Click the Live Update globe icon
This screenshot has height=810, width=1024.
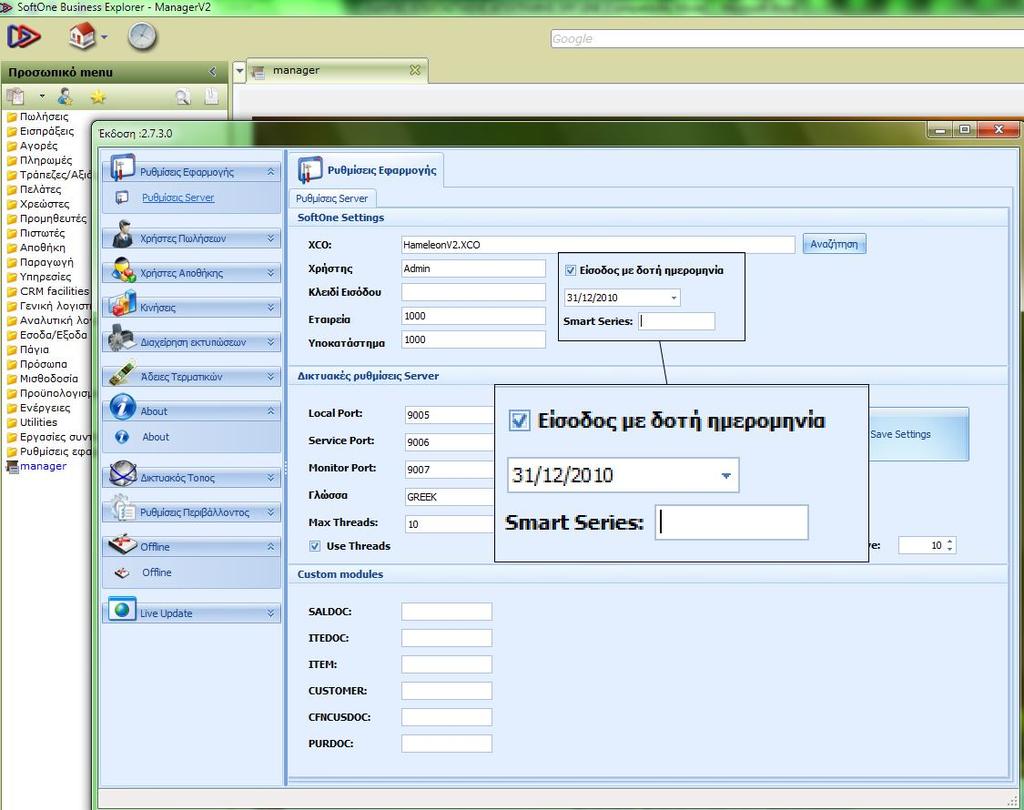(x=122, y=609)
